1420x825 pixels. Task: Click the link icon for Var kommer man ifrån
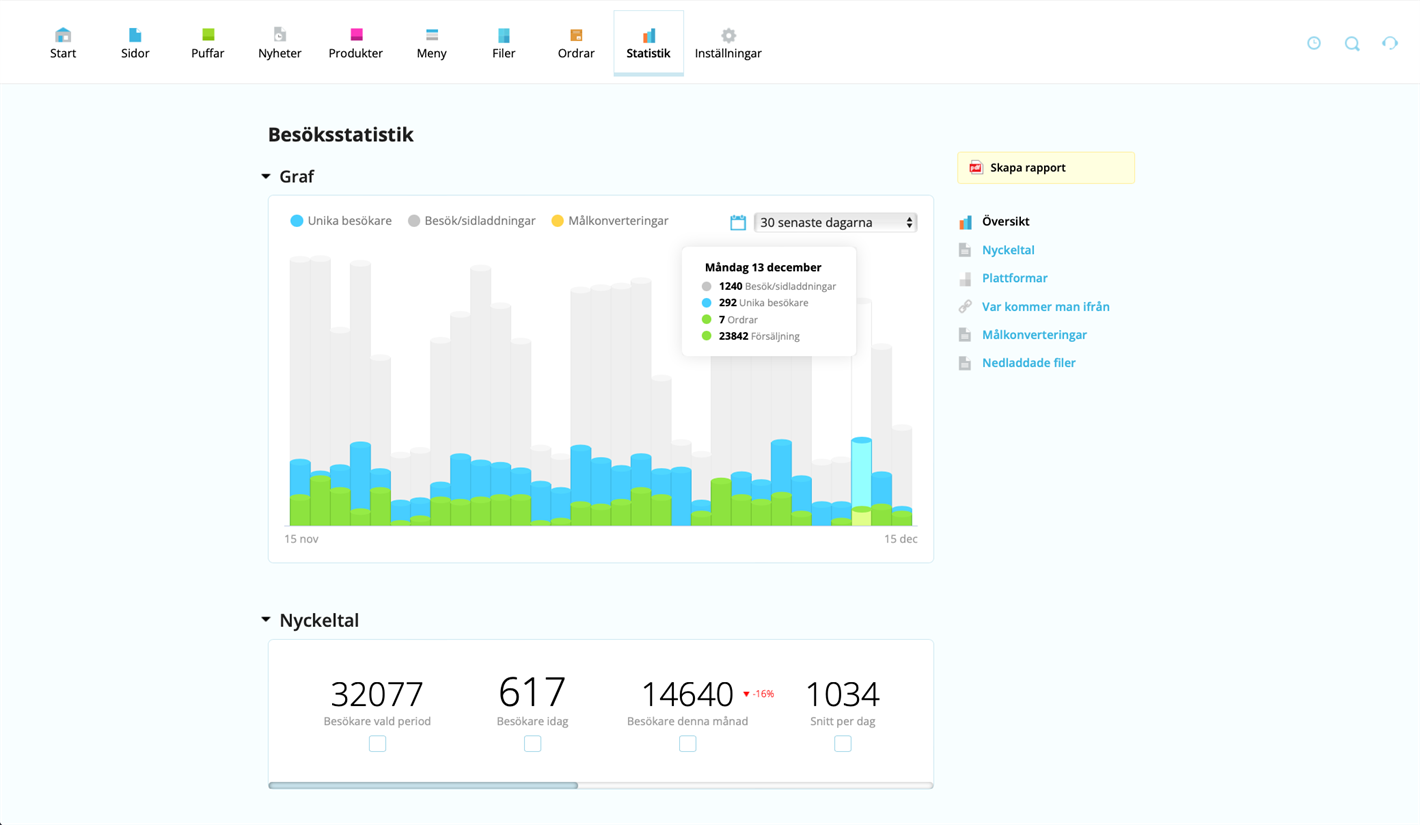point(965,307)
